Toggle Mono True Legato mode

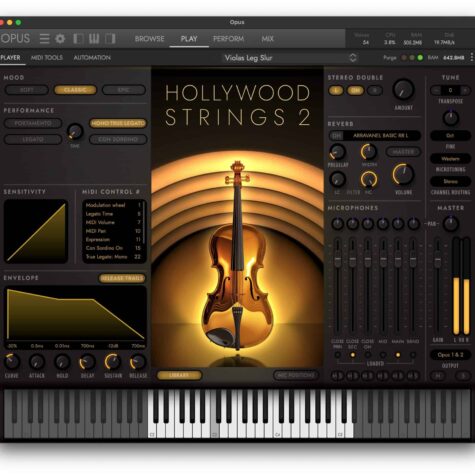pos(118,123)
